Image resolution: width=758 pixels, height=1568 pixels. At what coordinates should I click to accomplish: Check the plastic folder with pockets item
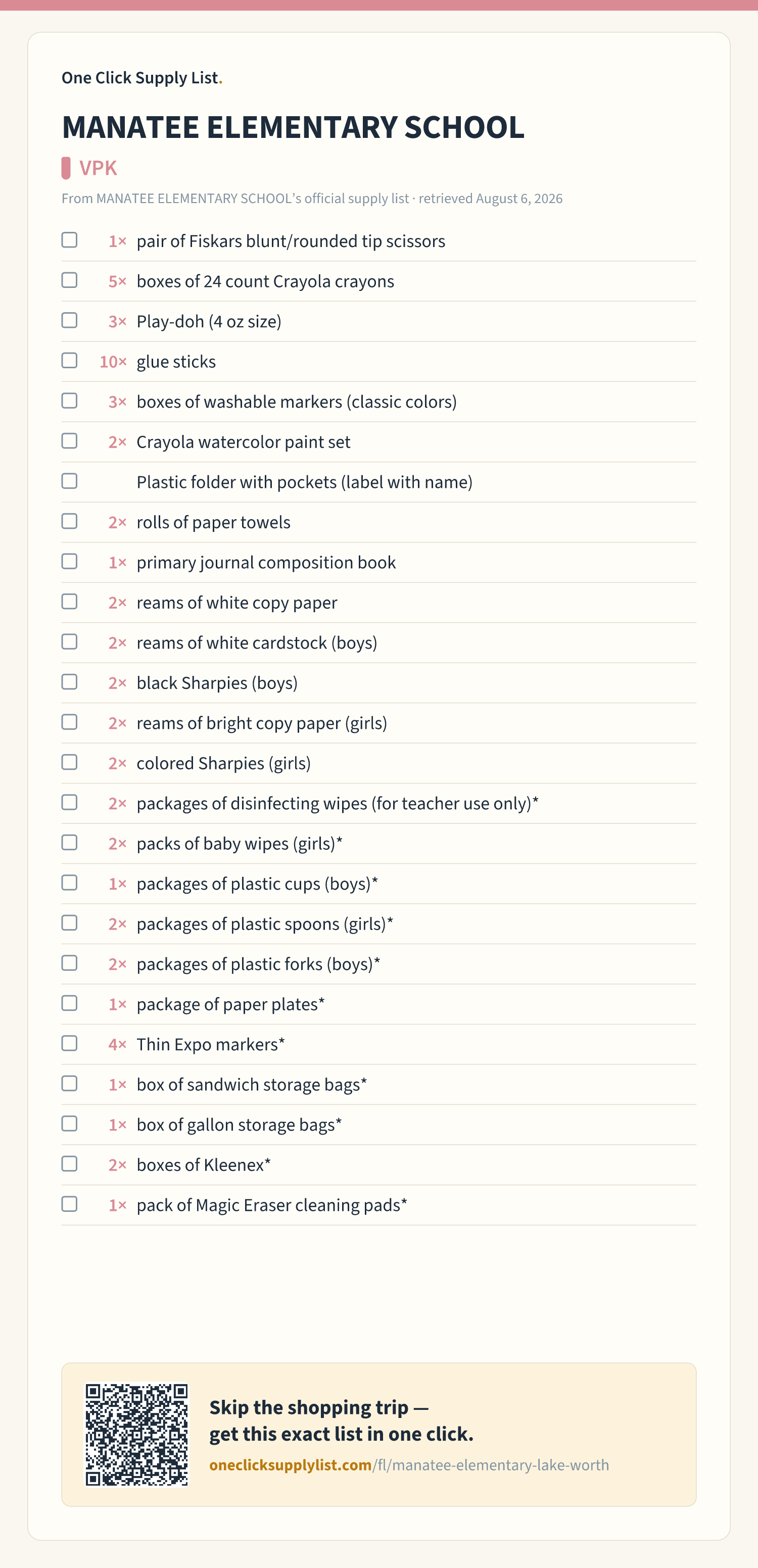click(69, 481)
